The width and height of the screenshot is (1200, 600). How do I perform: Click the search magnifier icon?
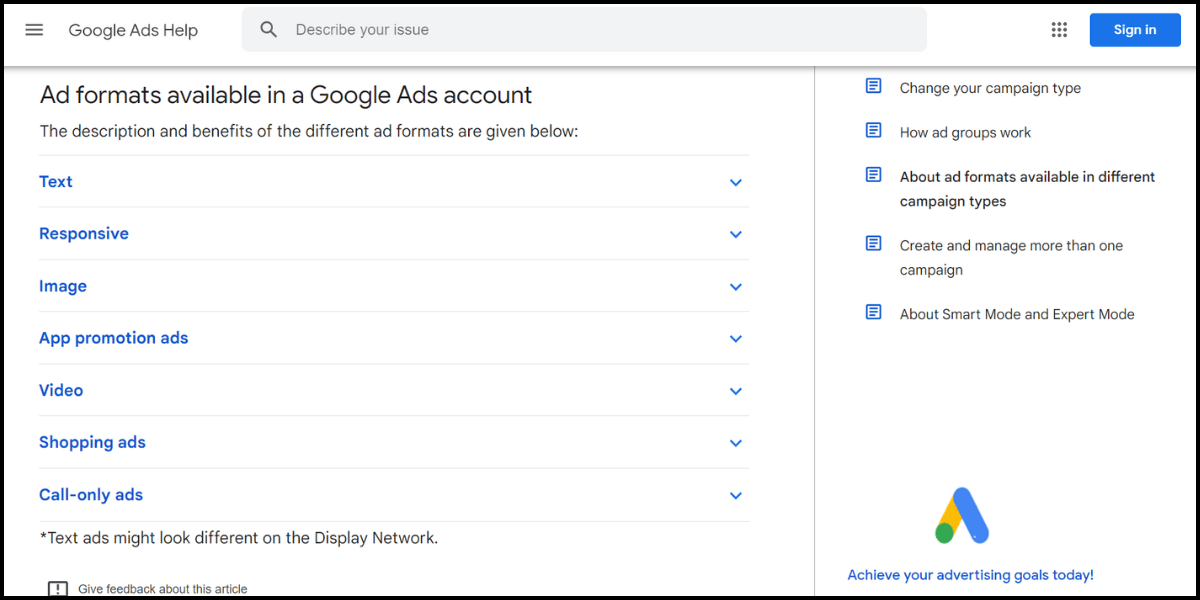[268, 29]
